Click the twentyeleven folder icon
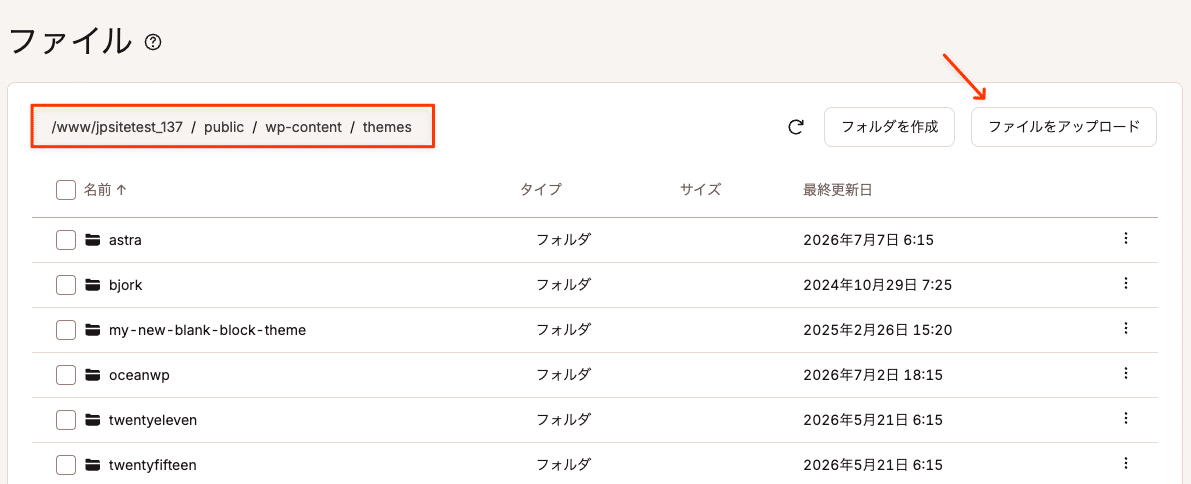This screenshot has height=484, width=1191. 93,420
